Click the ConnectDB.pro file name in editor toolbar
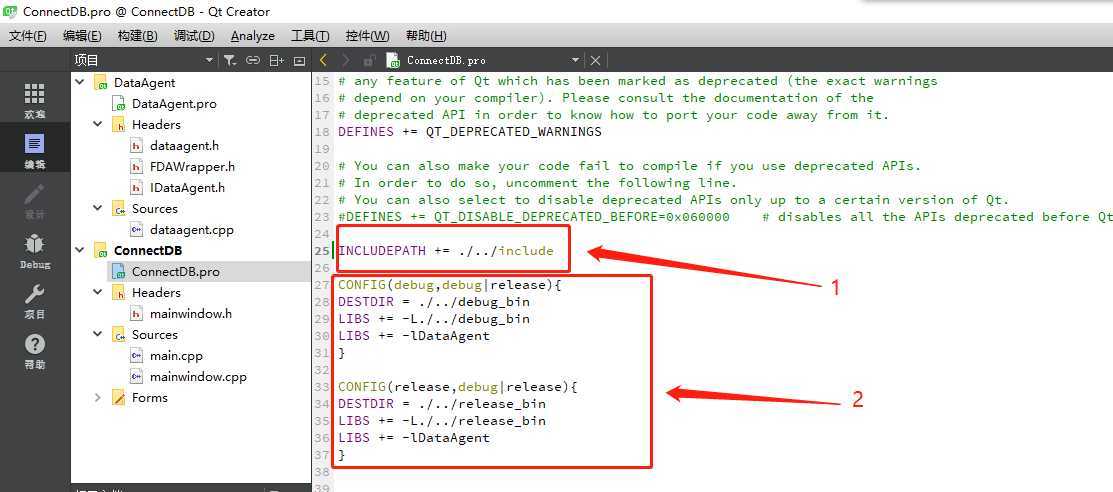 pyautogui.click(x=446, y=61)
